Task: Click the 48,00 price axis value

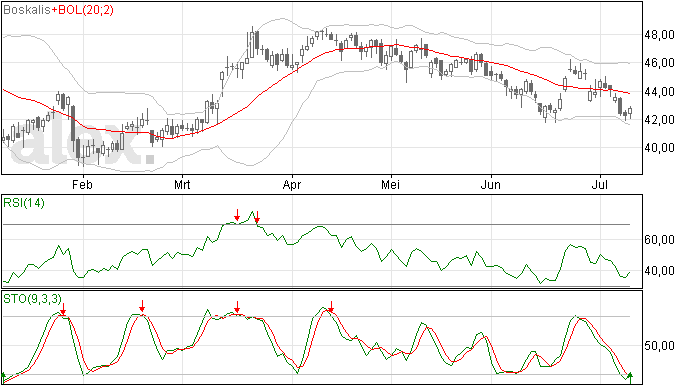Action: [659, 35]
